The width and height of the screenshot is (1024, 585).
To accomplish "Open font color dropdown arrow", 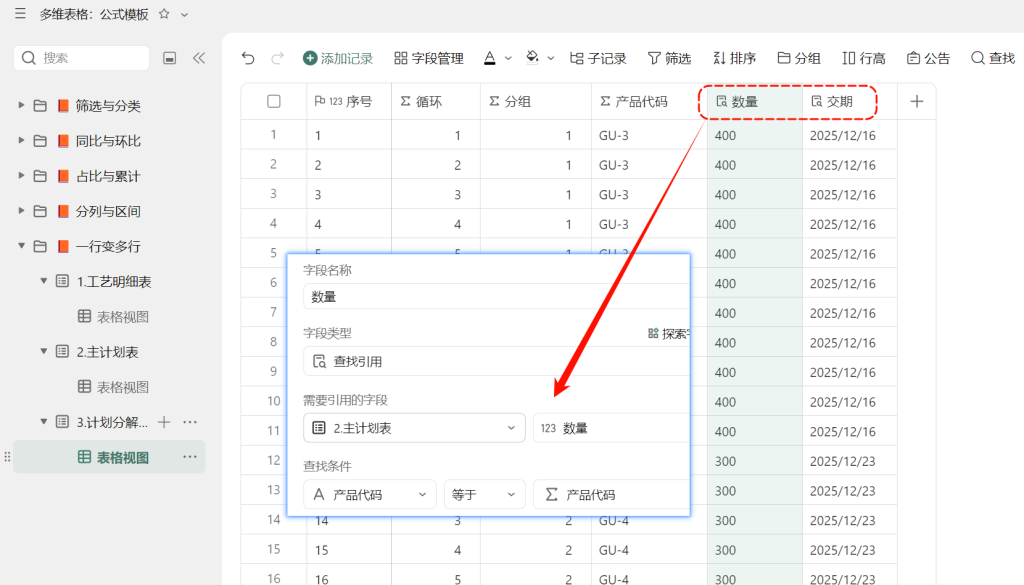I will (508, 58).
